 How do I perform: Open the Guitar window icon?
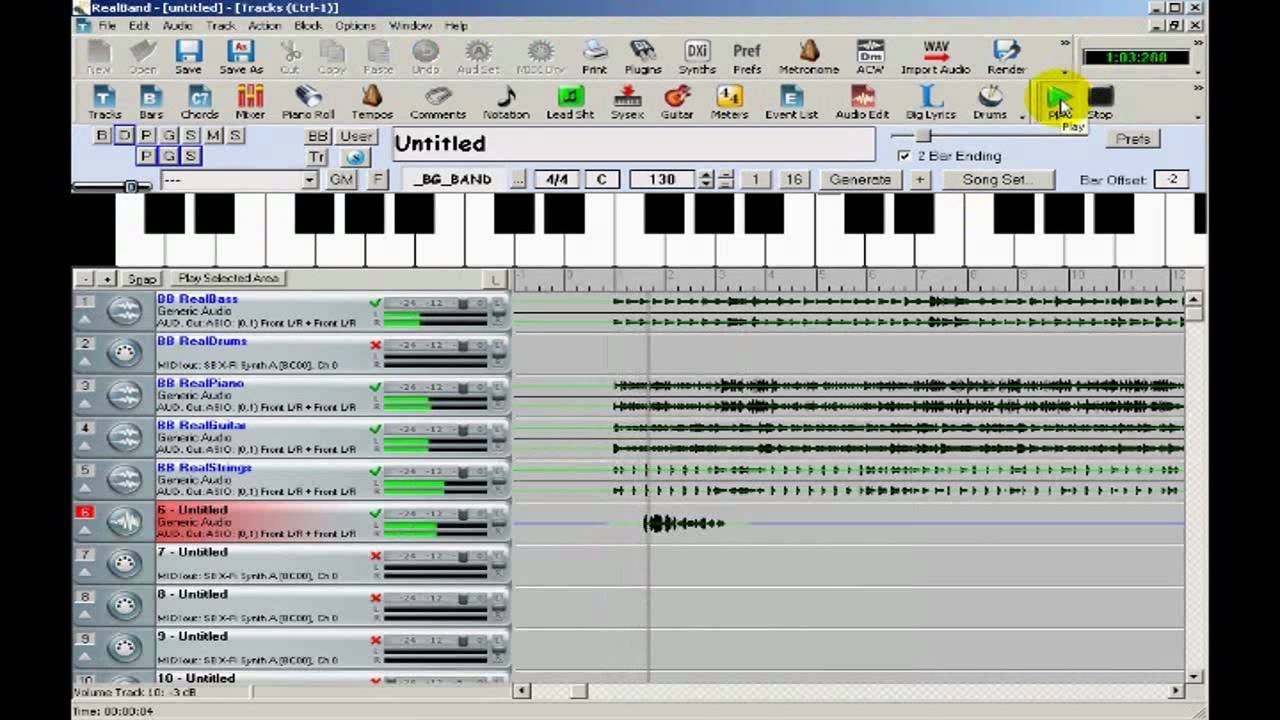[x=677, y=101]
